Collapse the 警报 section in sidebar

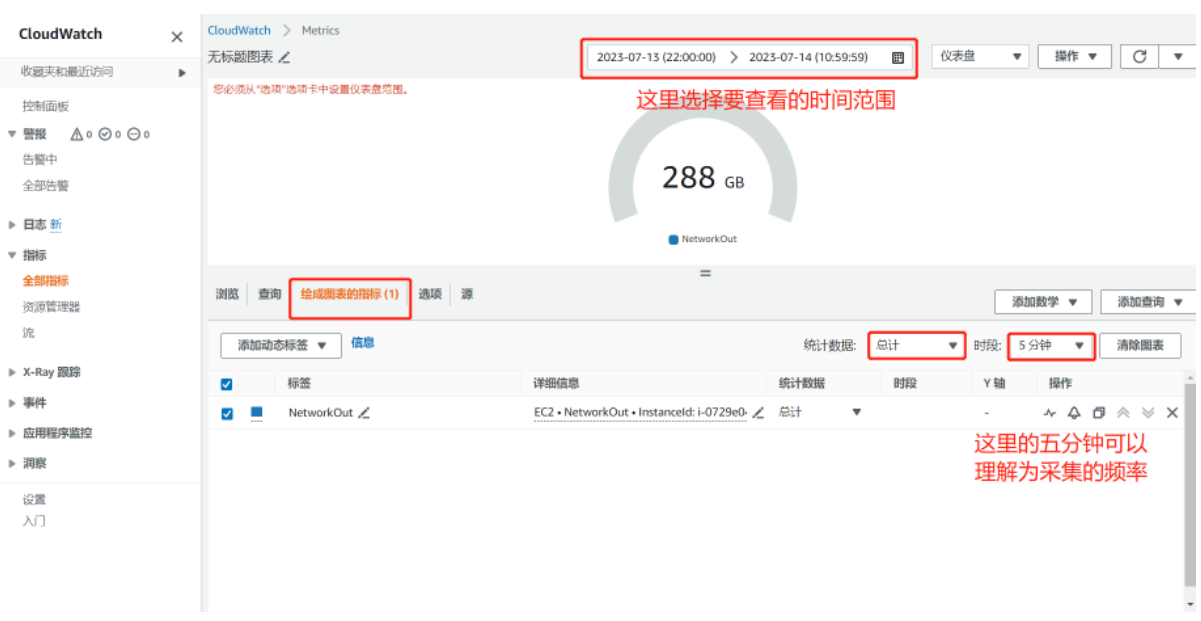12,134
